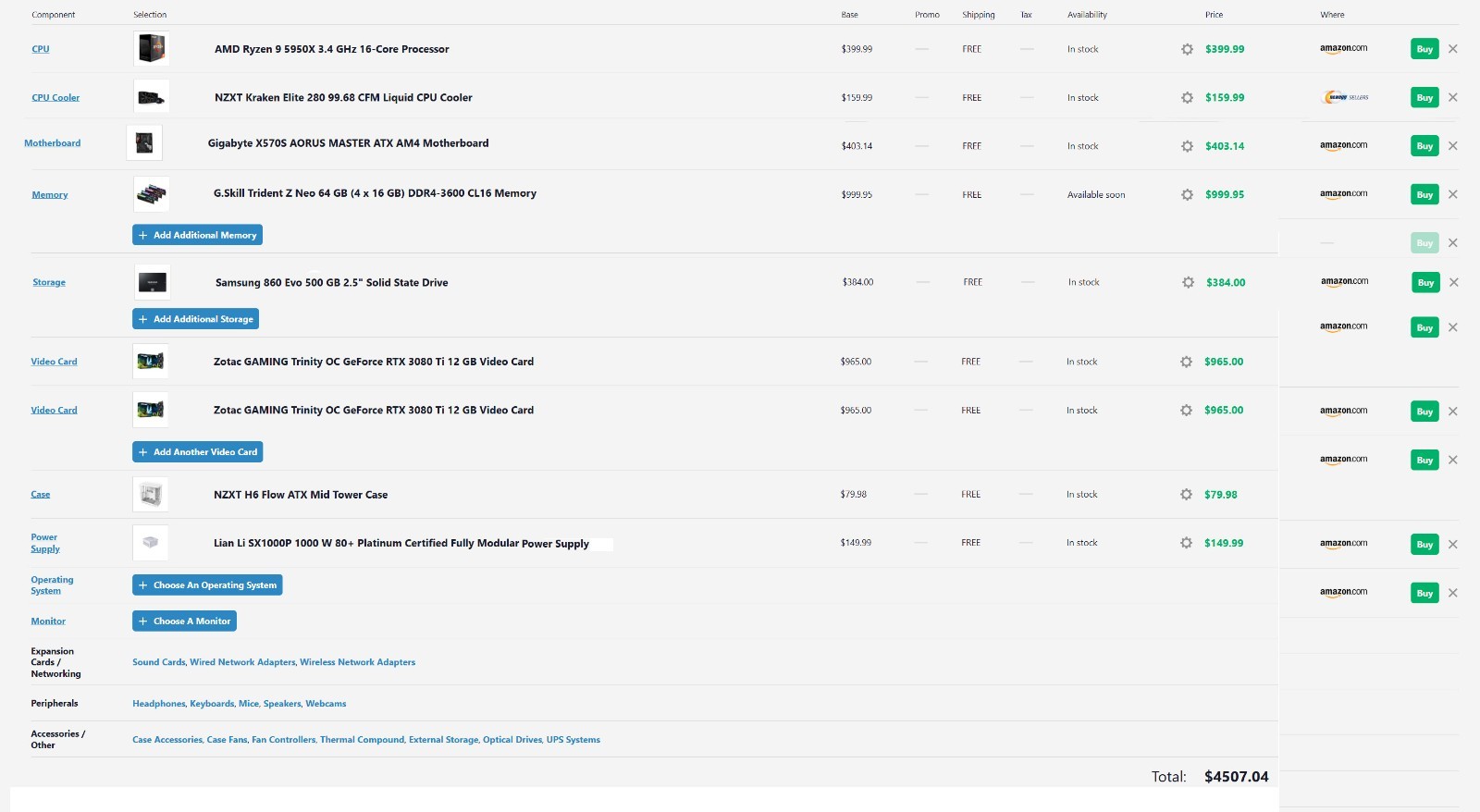Click the Samsung SSD thumbnail image
1480x812 pixels.
pyautogui.click(x=153, y=282)
